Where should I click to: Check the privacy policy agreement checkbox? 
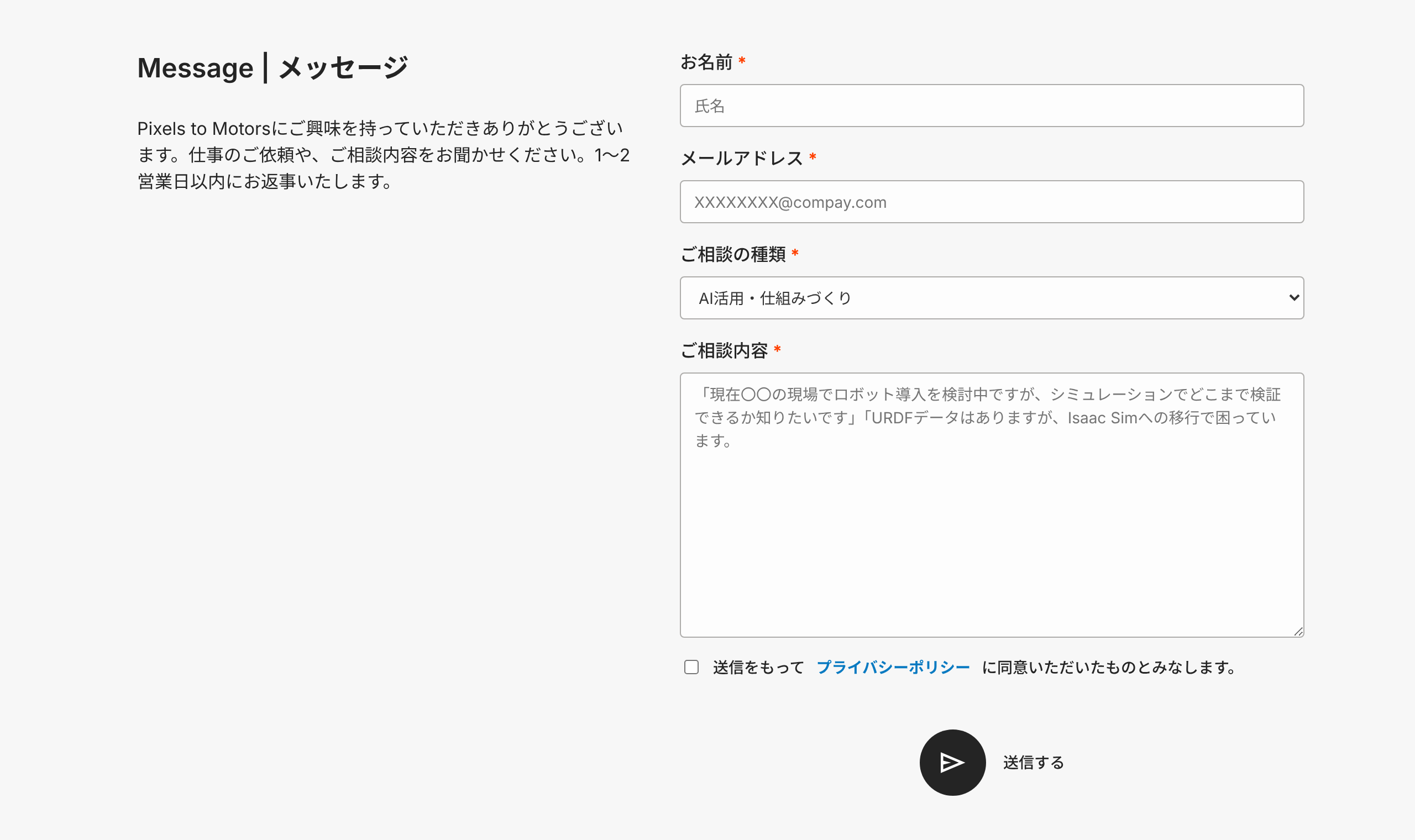pyautogui.click(x=691, y=667)
